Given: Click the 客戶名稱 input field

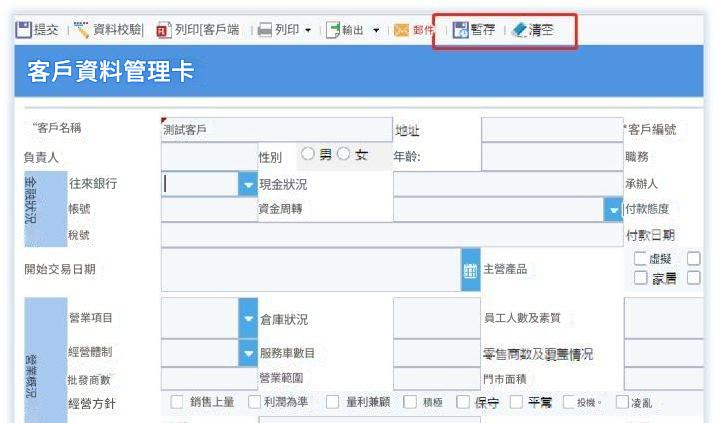Looking at the screenshot, I should click(x=277, y=130).
